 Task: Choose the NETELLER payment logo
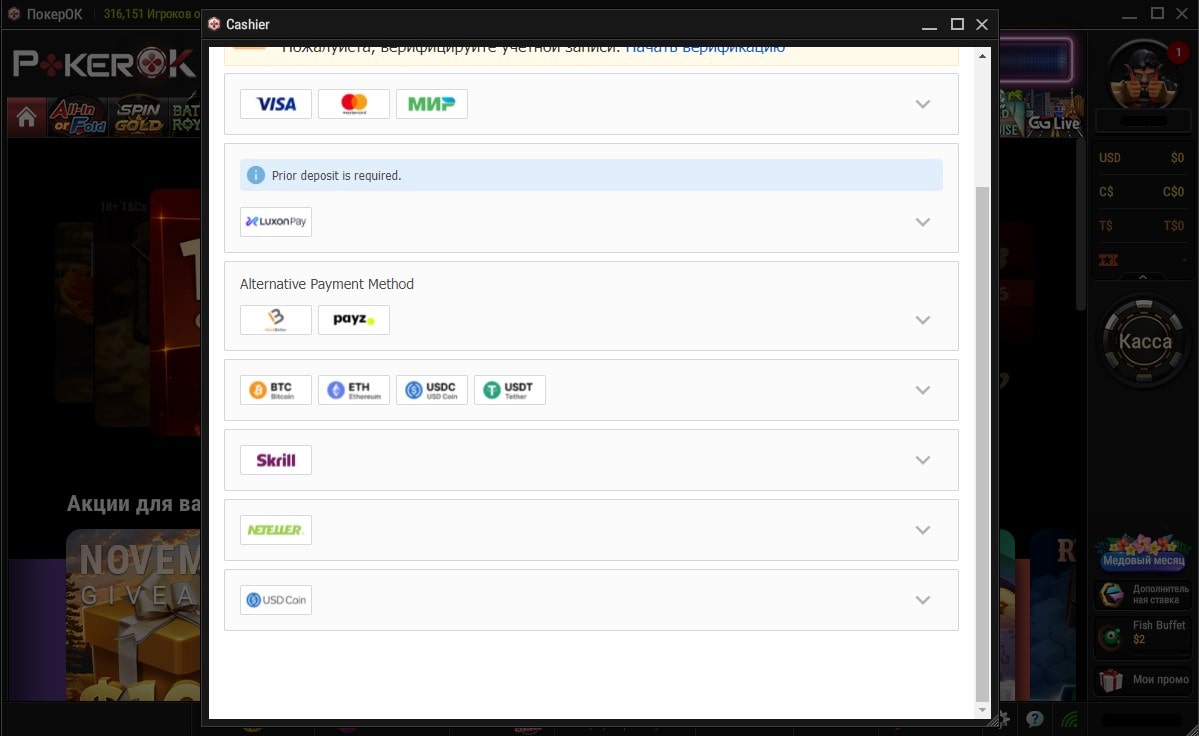click(x=275, y=530)
